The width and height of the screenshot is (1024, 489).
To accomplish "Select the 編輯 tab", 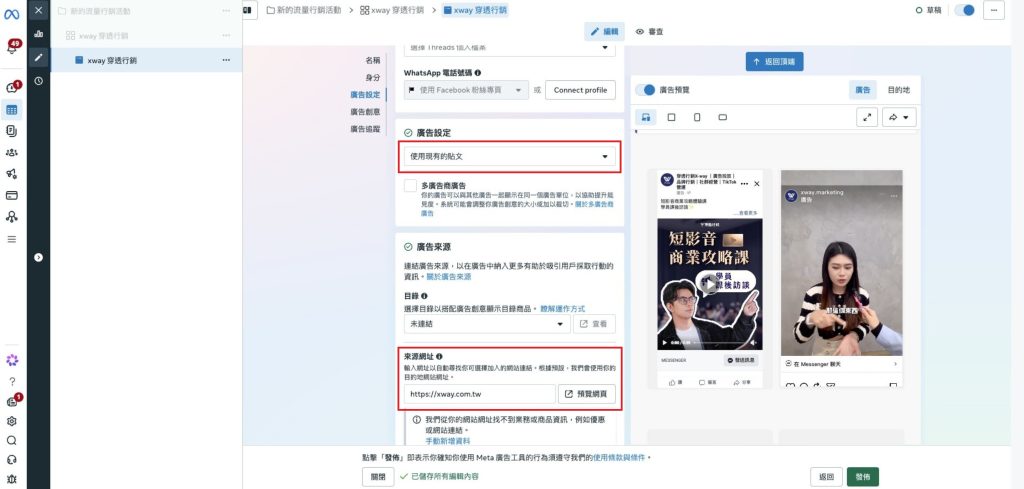I will 604,31.
